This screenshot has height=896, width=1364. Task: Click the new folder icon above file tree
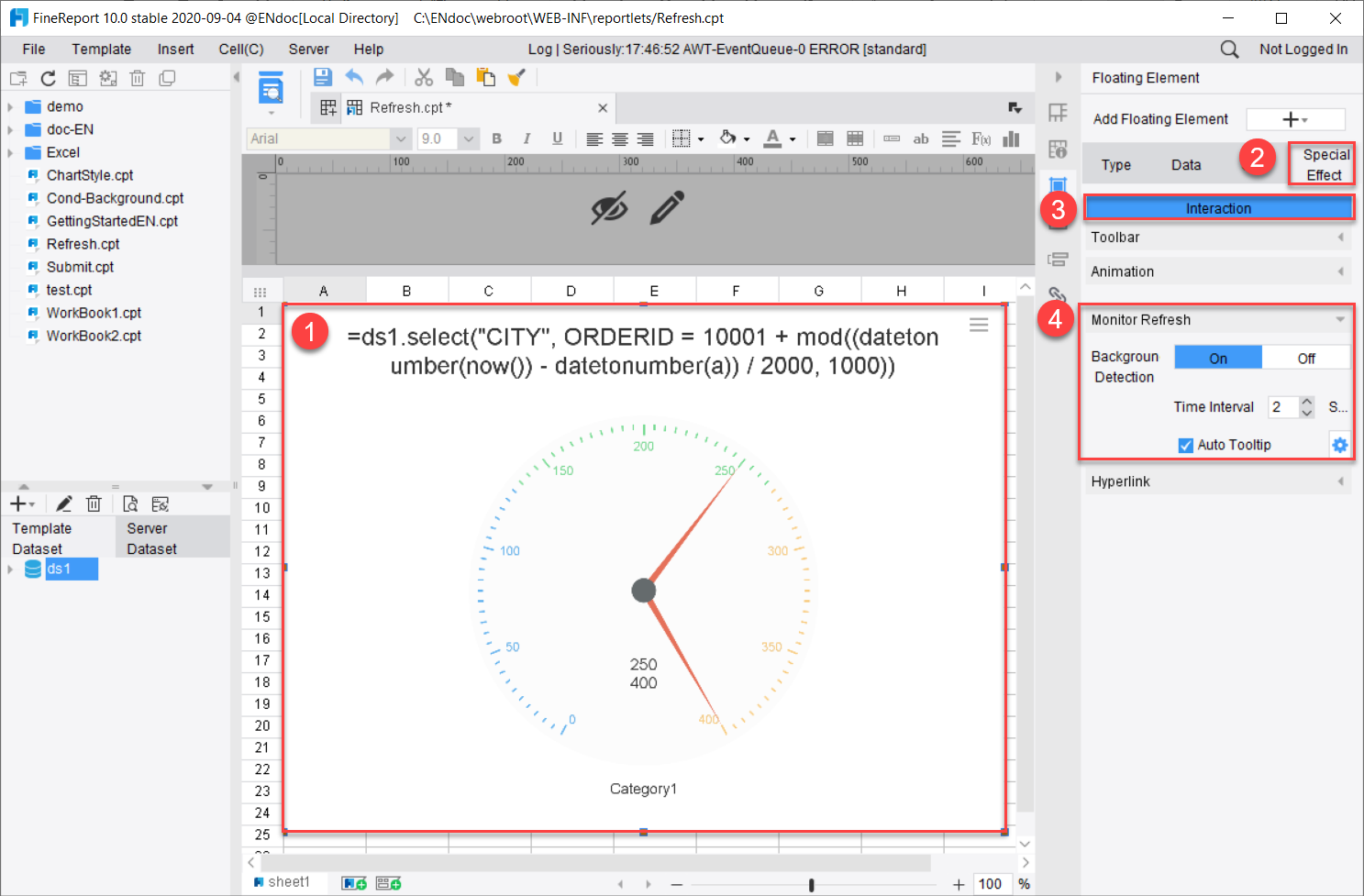(x=18, y=79)
